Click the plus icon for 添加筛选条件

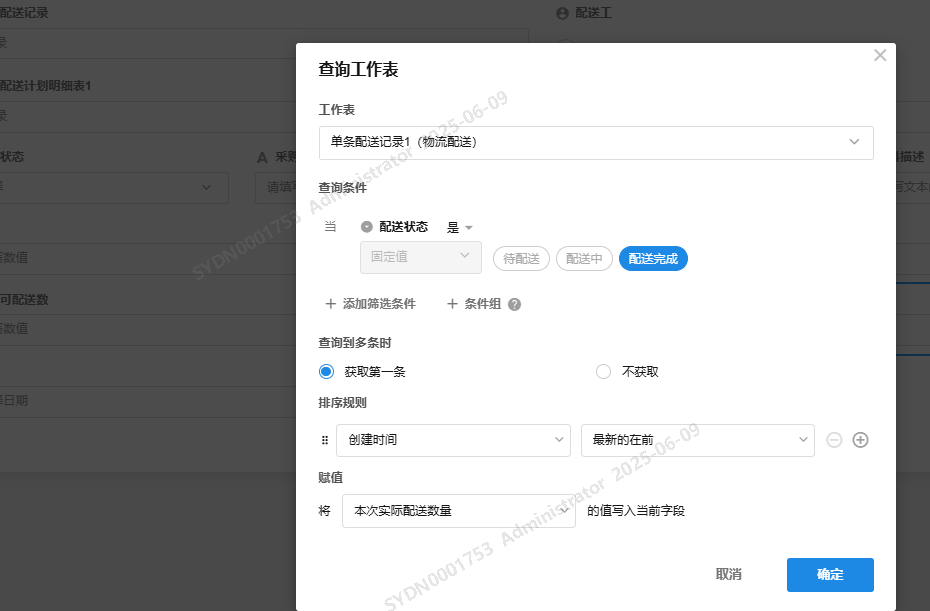pos(330,304)
